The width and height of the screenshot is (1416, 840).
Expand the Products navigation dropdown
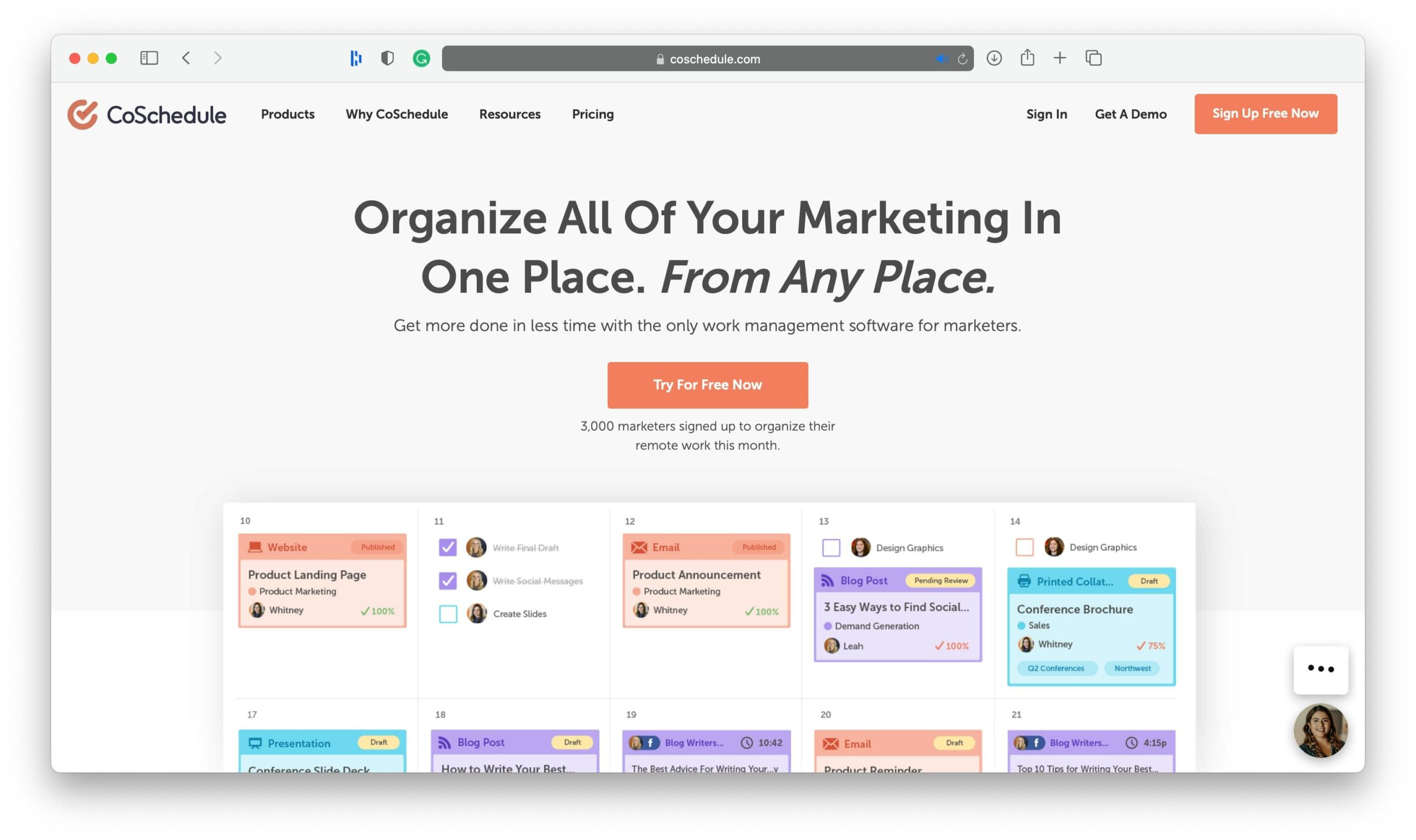click(288, 113)
